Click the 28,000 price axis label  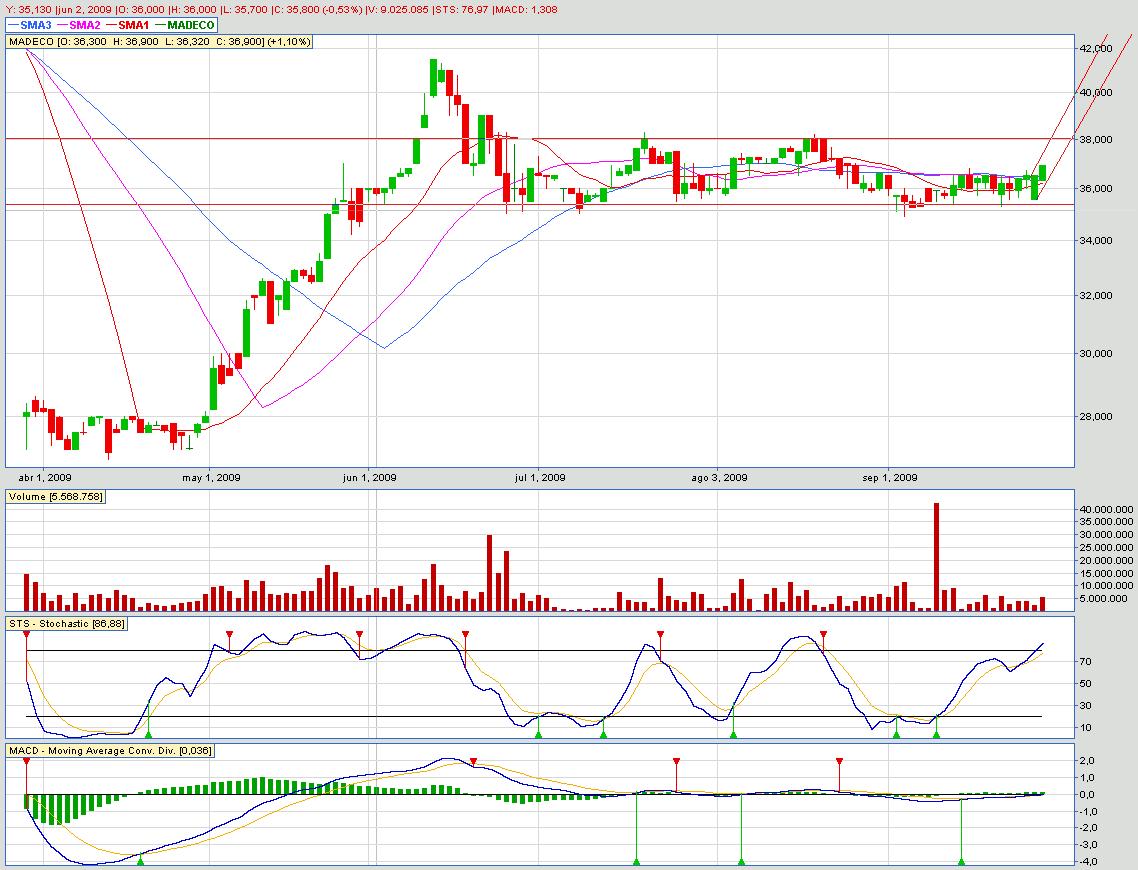[1096, 417]
